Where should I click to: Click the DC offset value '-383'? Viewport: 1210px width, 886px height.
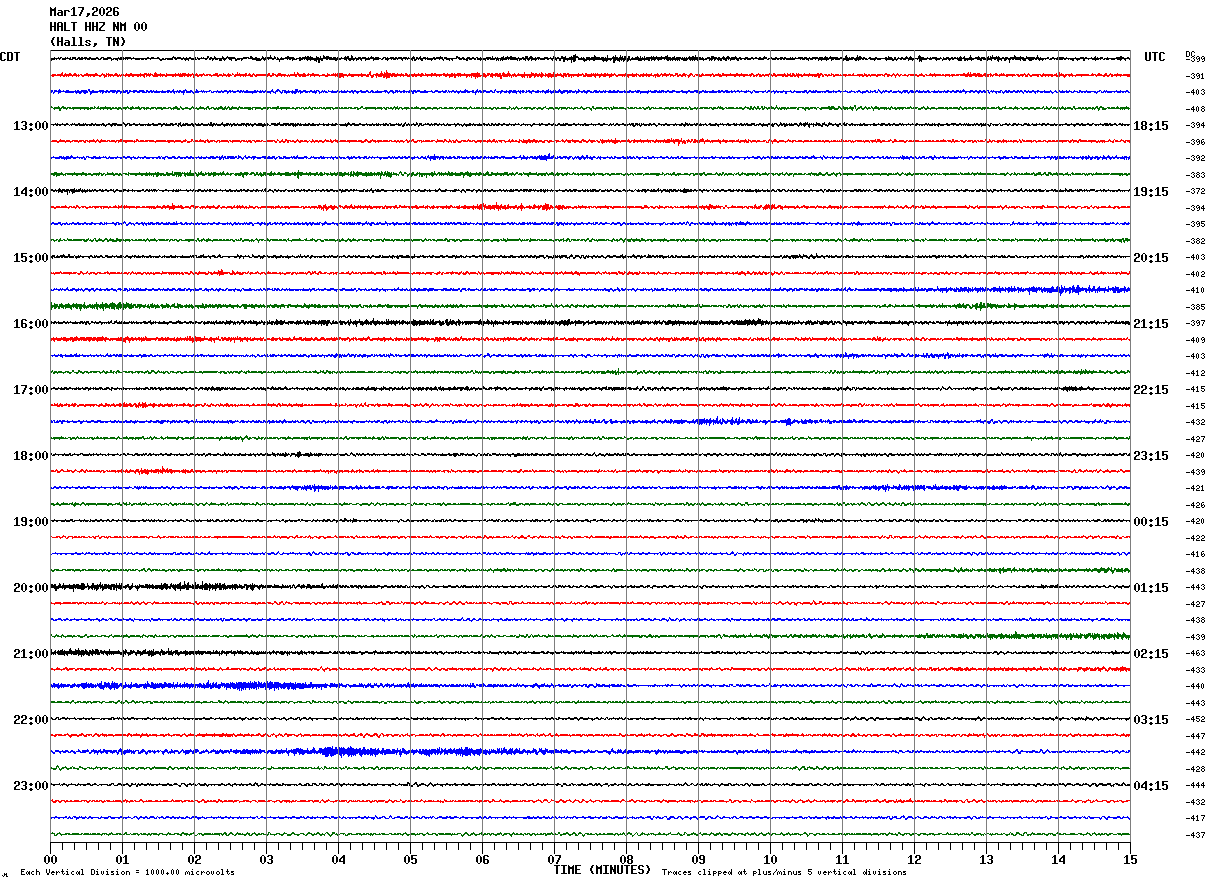pyautogui.click(x=1195, y=175)
